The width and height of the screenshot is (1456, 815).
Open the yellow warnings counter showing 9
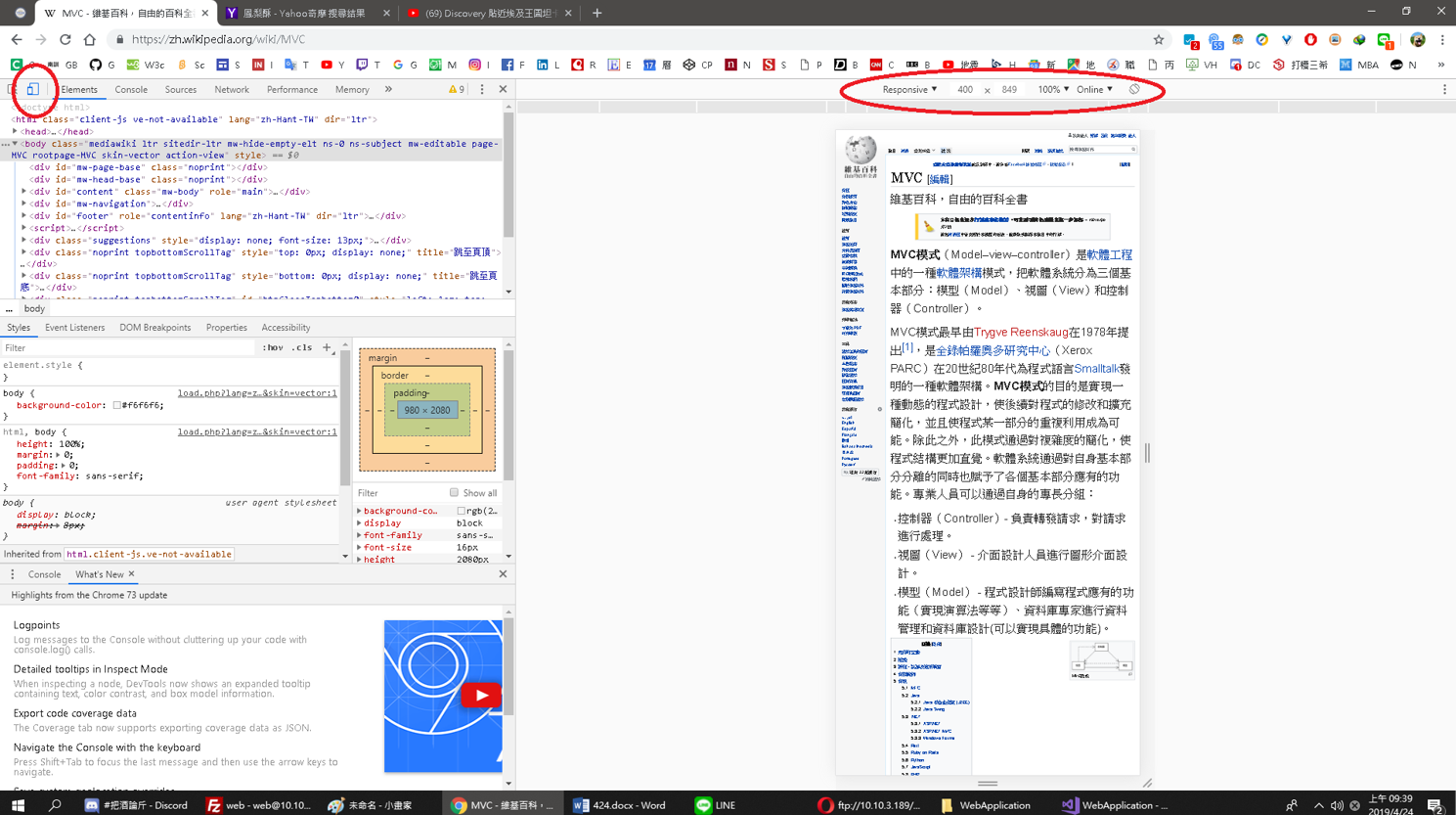click(x=457, y=89)
